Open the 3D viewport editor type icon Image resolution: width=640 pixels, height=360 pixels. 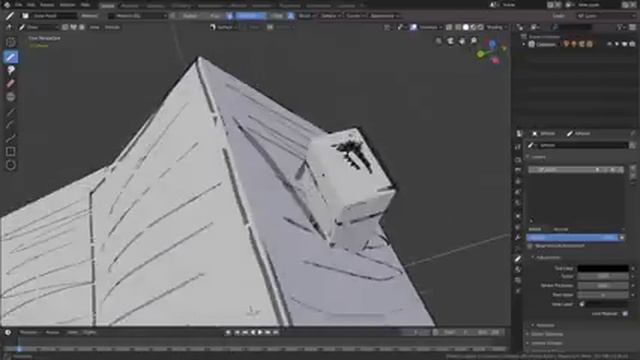coord(9,27)
